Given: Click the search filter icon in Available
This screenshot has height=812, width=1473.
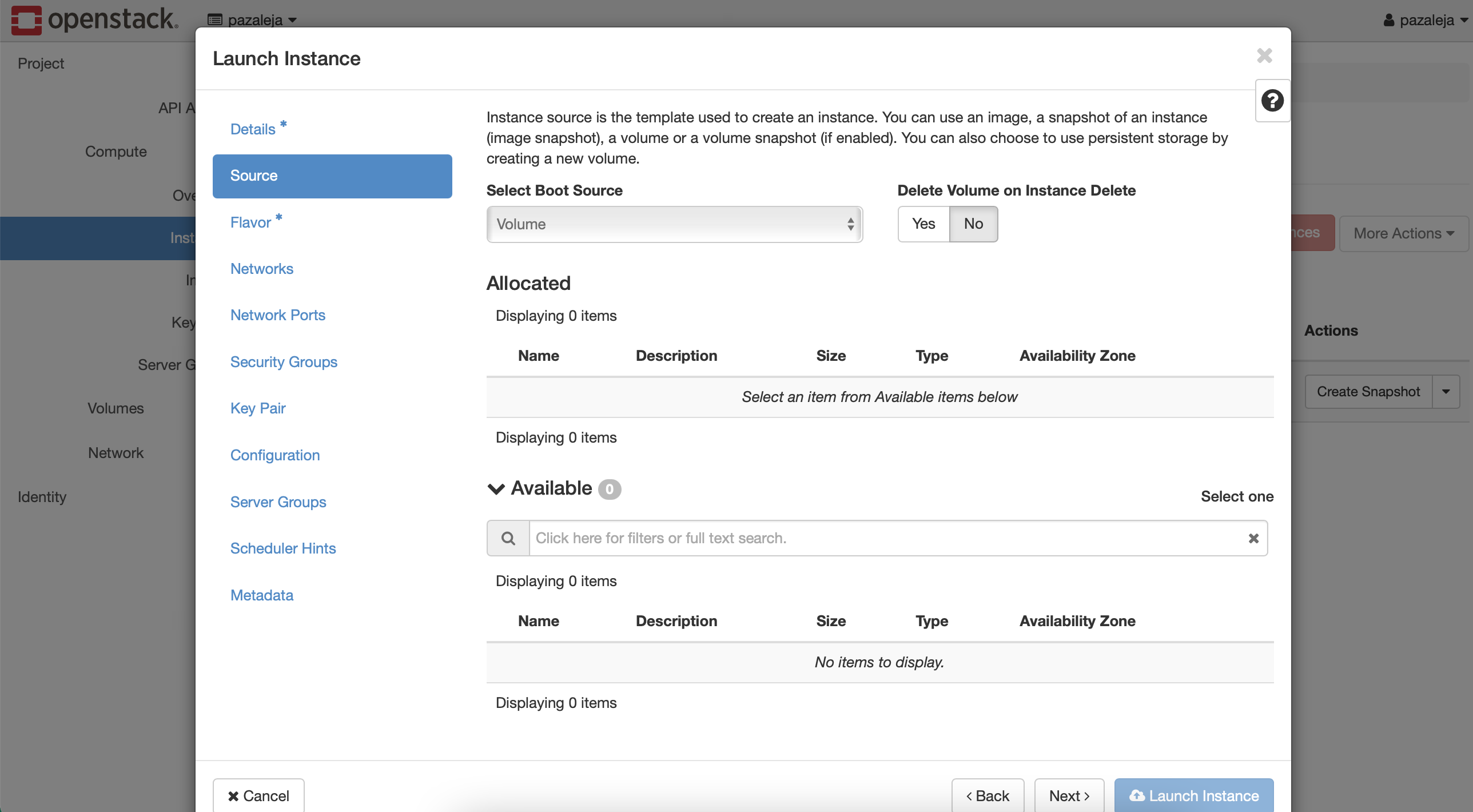Looking at the screenshot, I should 507,538.
